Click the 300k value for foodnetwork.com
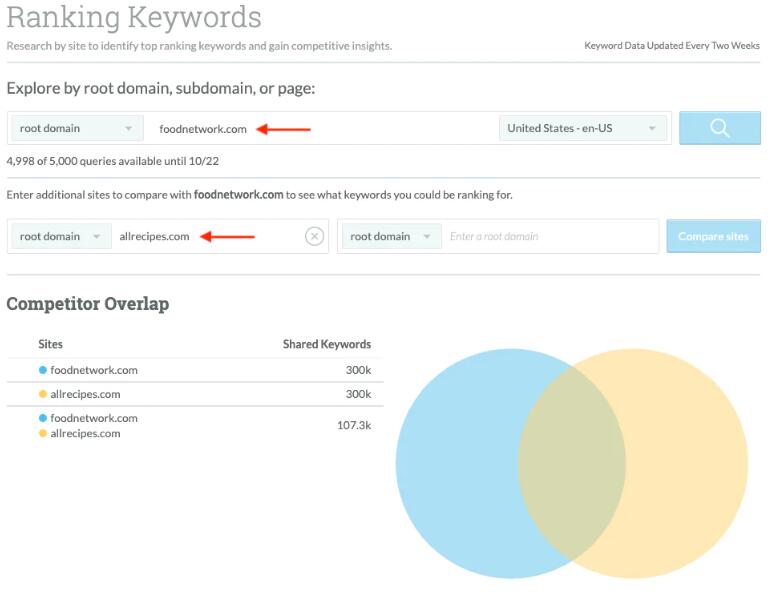 point(358,370)
